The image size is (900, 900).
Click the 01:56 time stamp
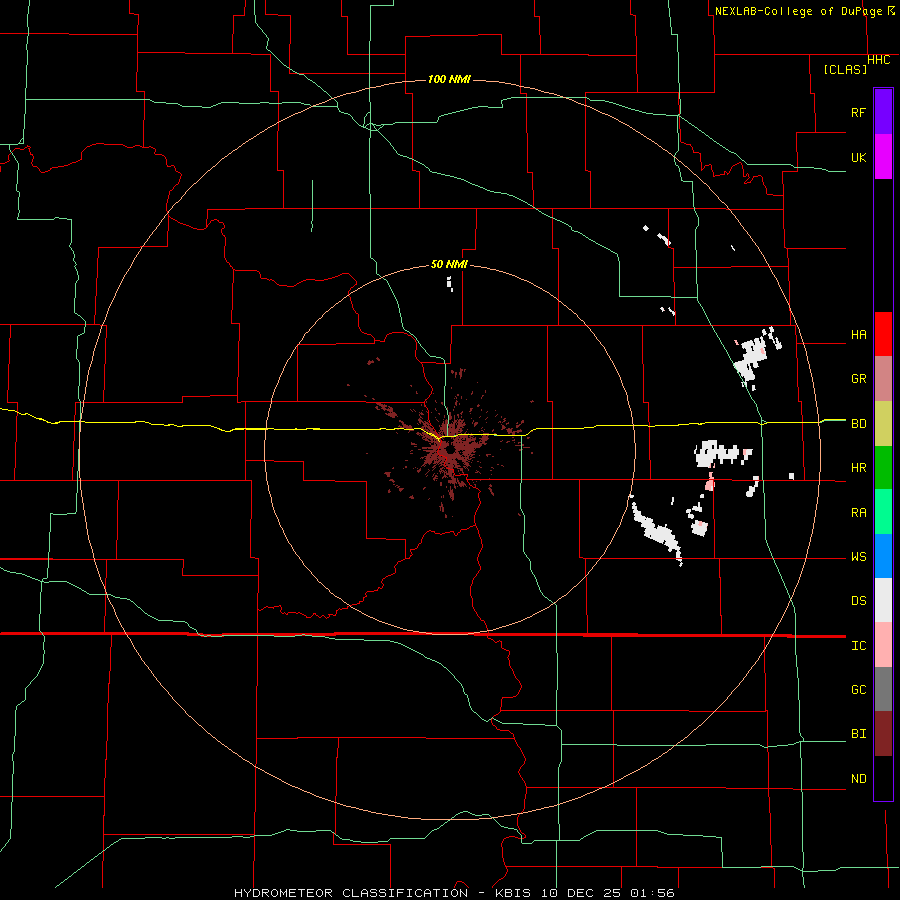pos(652,893)
